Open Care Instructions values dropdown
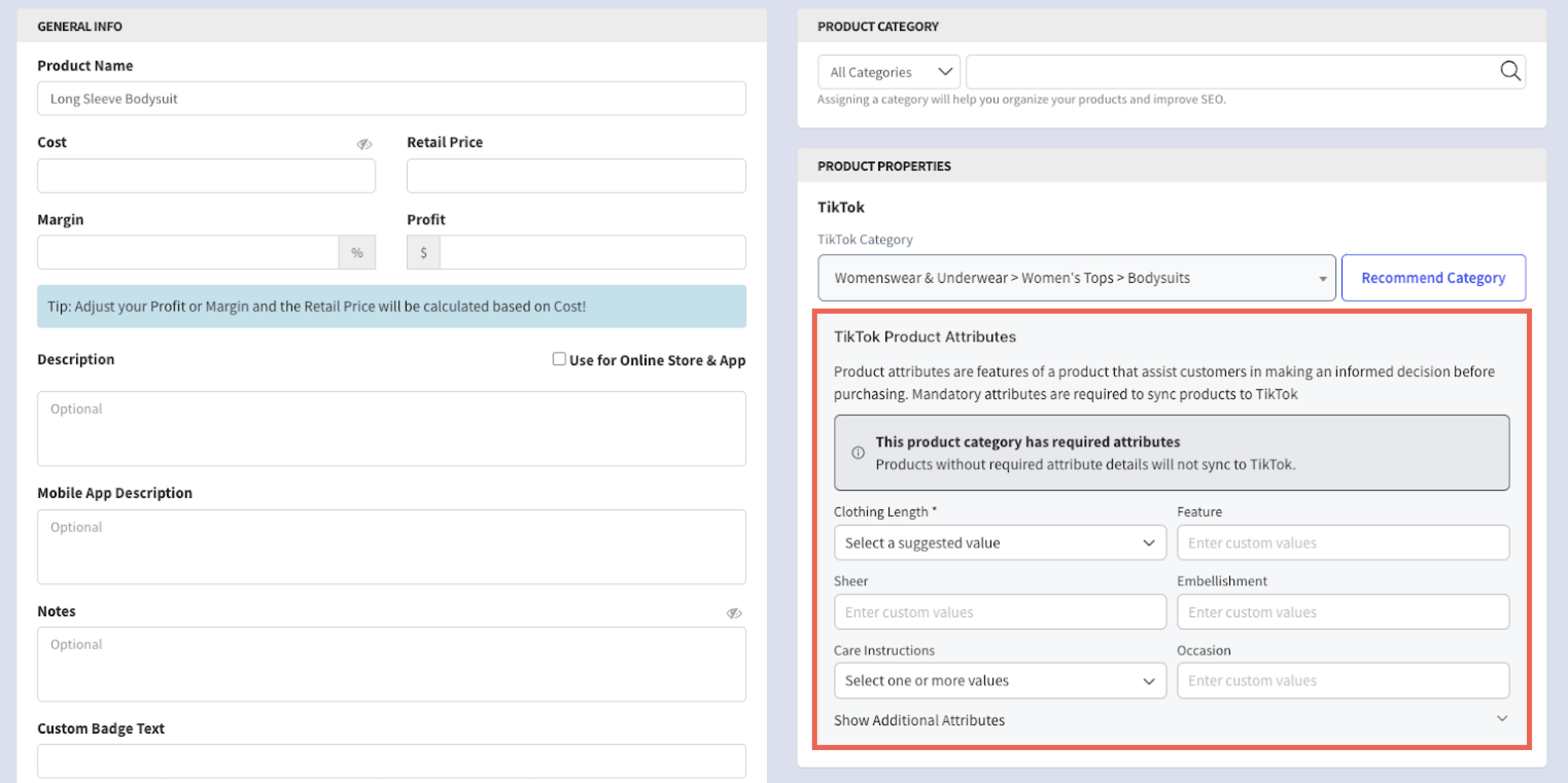This screenshot has width=1568, height=783. tap(1000, 680)
